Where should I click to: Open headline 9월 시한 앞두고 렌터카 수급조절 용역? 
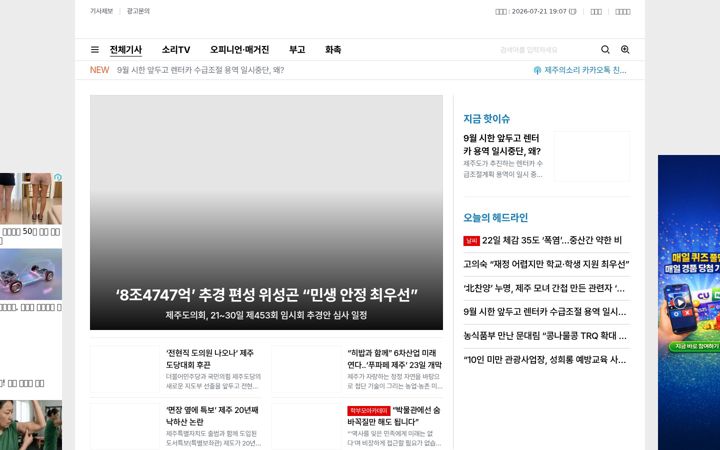click(x=545, y=312)
